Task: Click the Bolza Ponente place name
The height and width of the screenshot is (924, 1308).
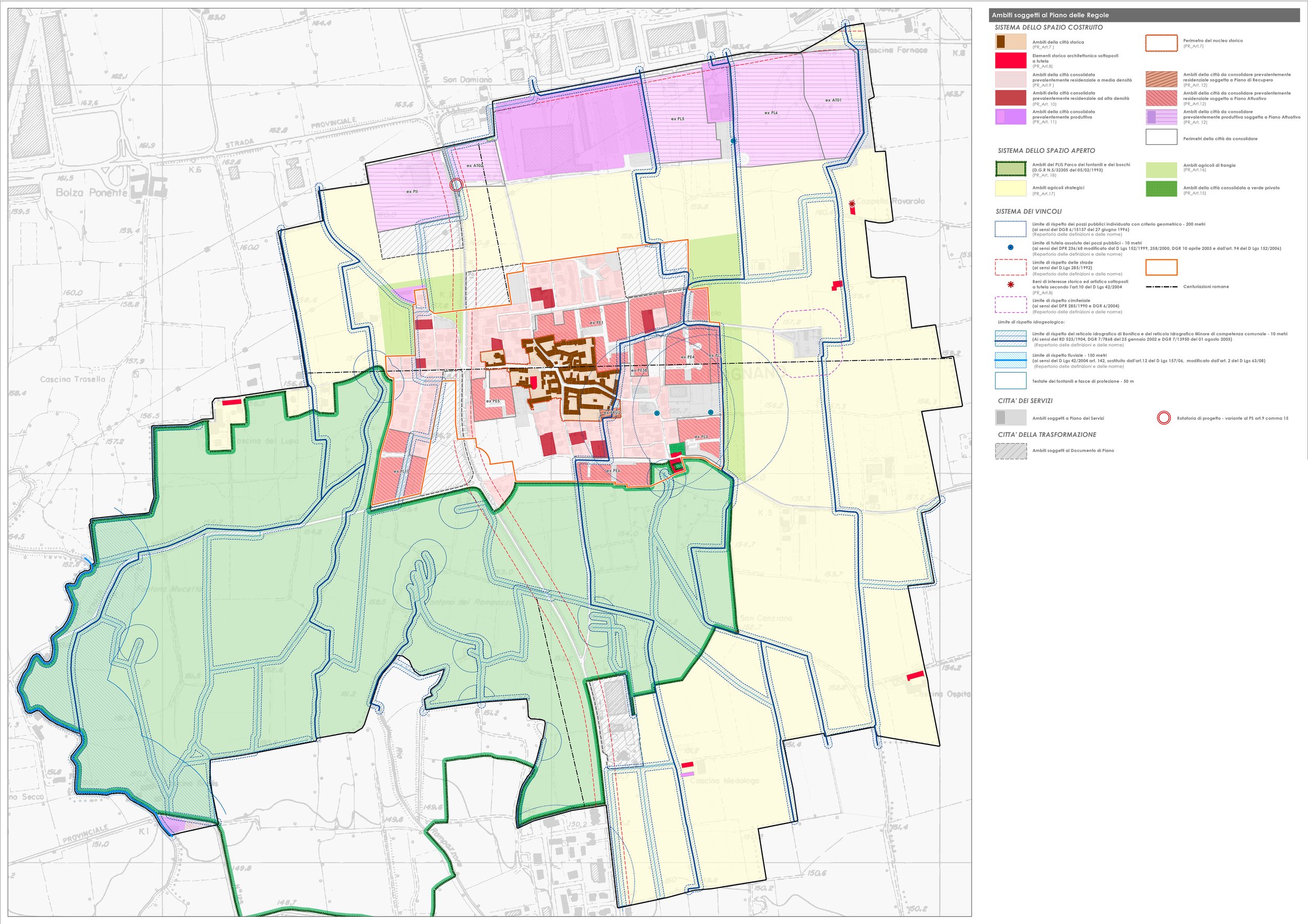Action: pos(91,193)
